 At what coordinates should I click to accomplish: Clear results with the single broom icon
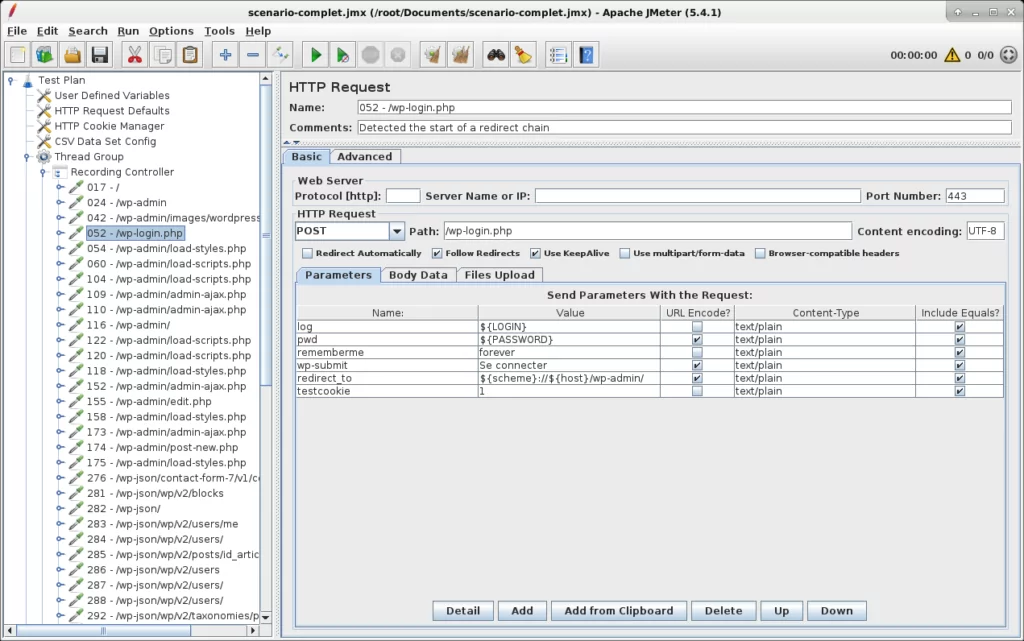pos(432,55)
